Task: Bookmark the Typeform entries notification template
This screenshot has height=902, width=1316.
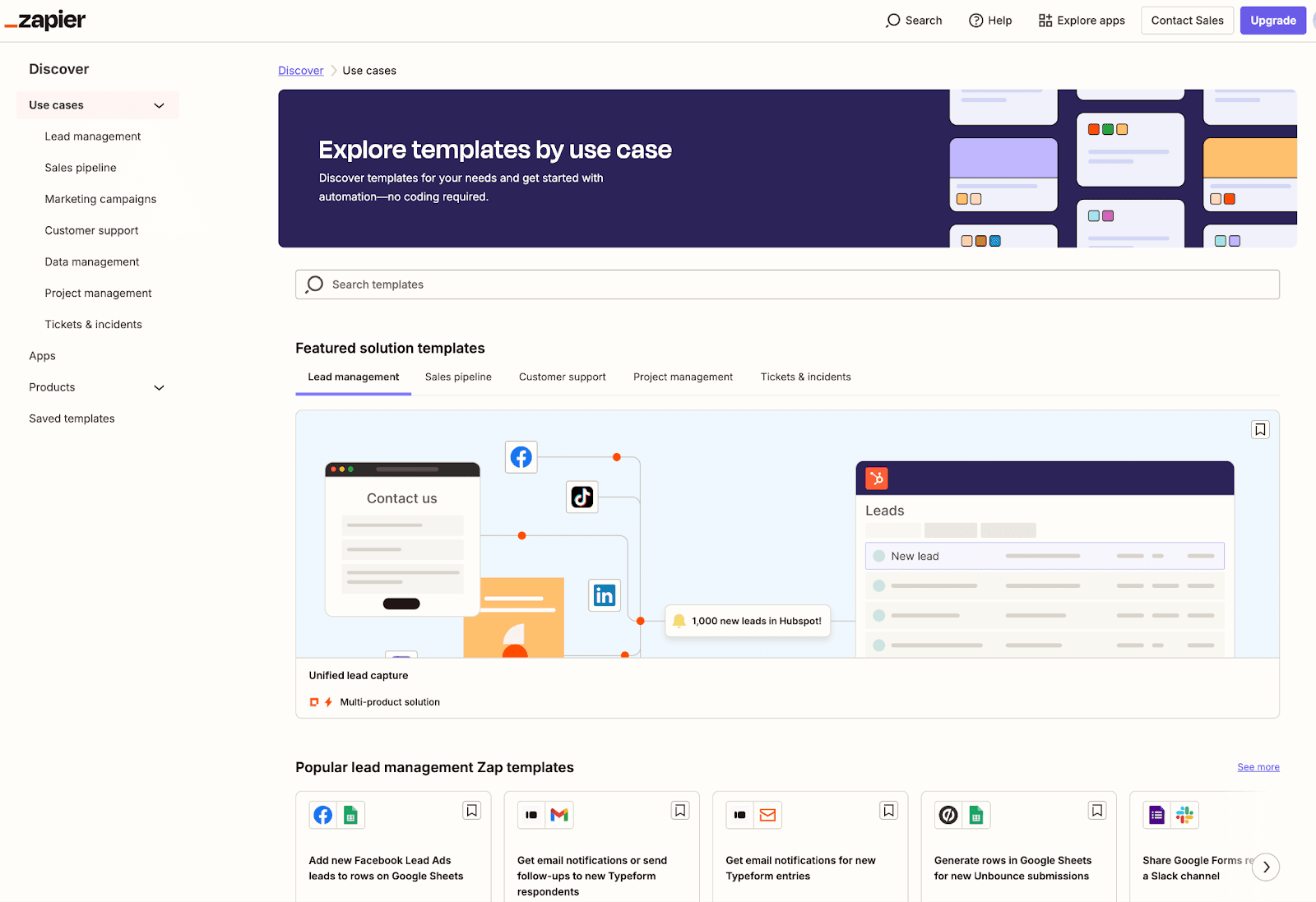Action: (889, 811)
